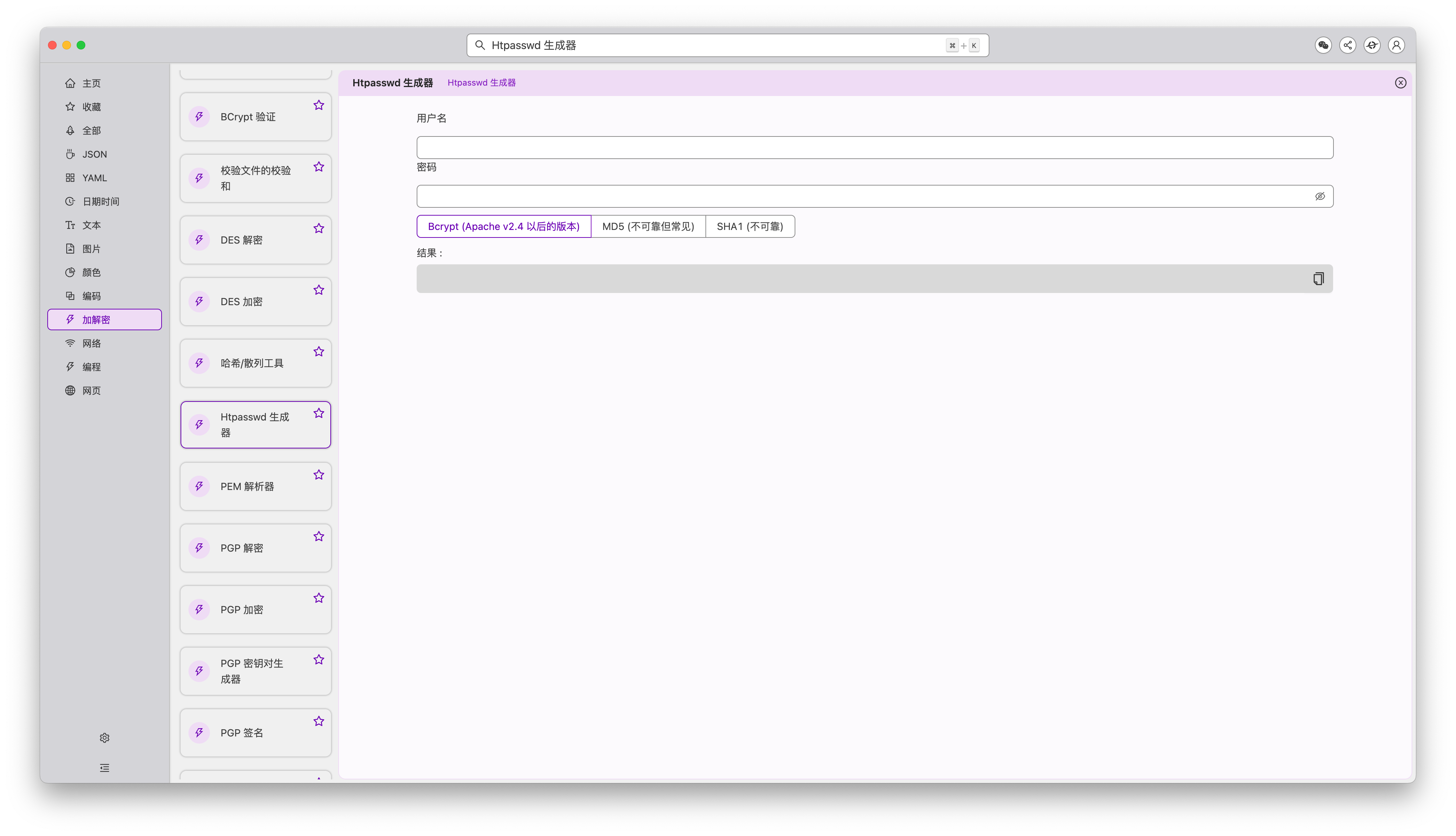
Task: Open the 校验文件的校验和 tool card
Action: (x=255, y=178)
